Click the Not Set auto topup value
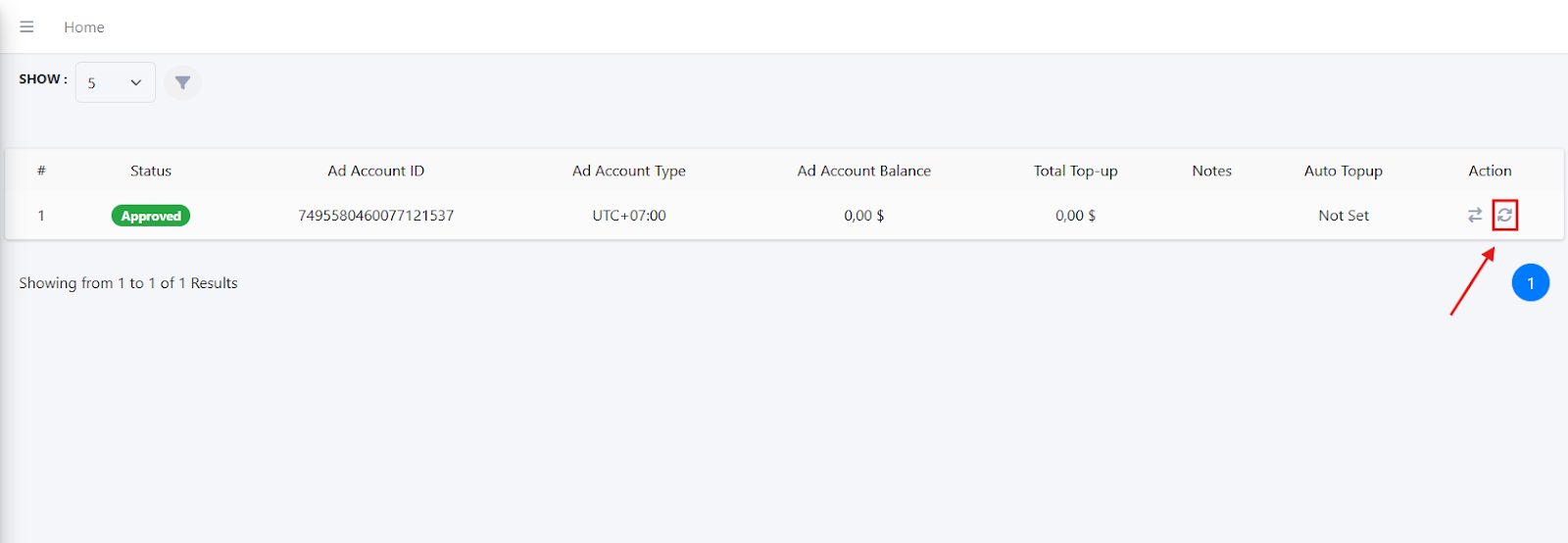This screenshot has width=1568, height=543. click(1344, 216)
